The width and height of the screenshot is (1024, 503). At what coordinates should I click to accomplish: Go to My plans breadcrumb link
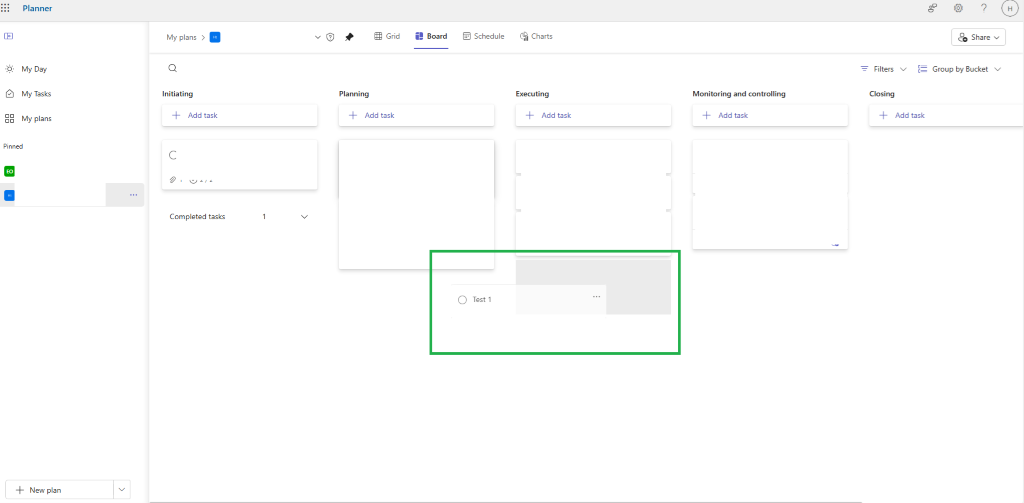[x=181, y=37]
